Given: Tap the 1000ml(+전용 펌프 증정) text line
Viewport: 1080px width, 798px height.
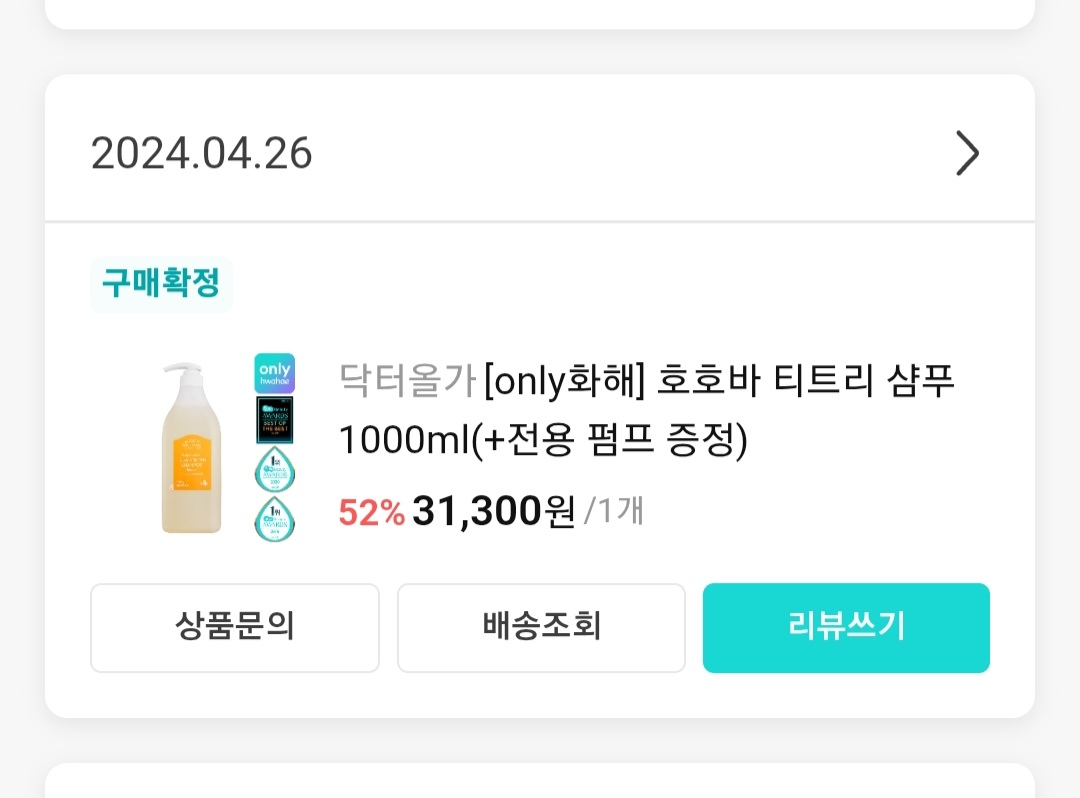Looking at the screenshot, I should (x=543, y=440).
